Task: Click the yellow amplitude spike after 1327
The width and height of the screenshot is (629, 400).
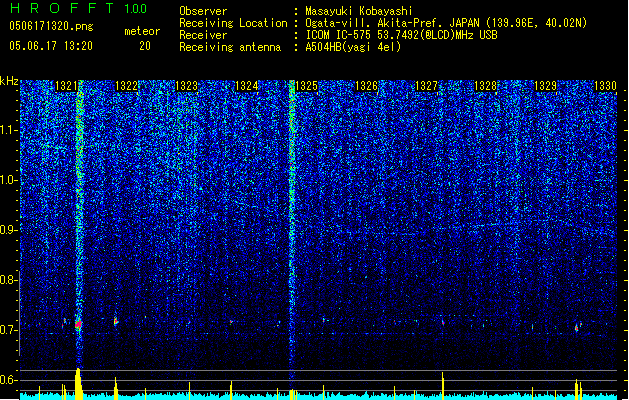Action: (443, 386)
